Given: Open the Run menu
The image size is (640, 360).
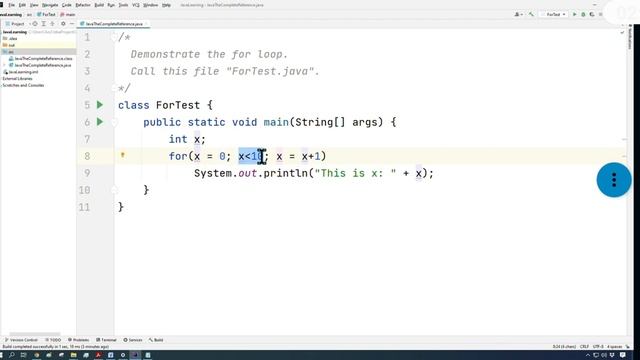Looking at the screenshot, I should tap(111, 5).
